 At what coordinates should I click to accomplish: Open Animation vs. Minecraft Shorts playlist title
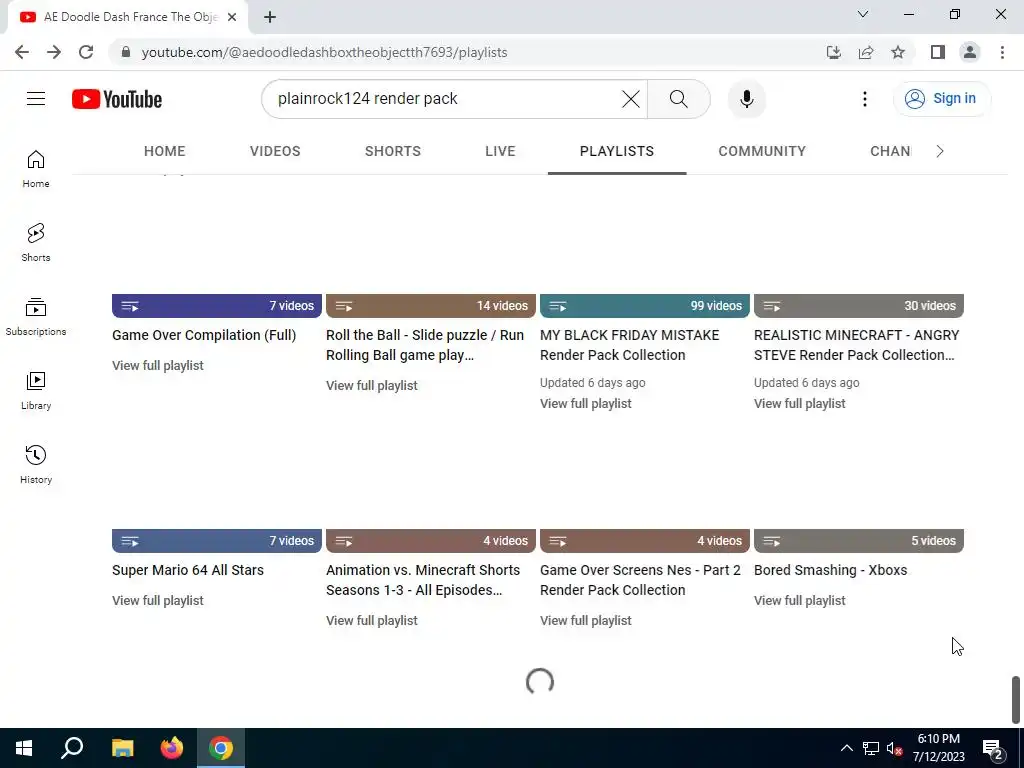coord(423,580)
